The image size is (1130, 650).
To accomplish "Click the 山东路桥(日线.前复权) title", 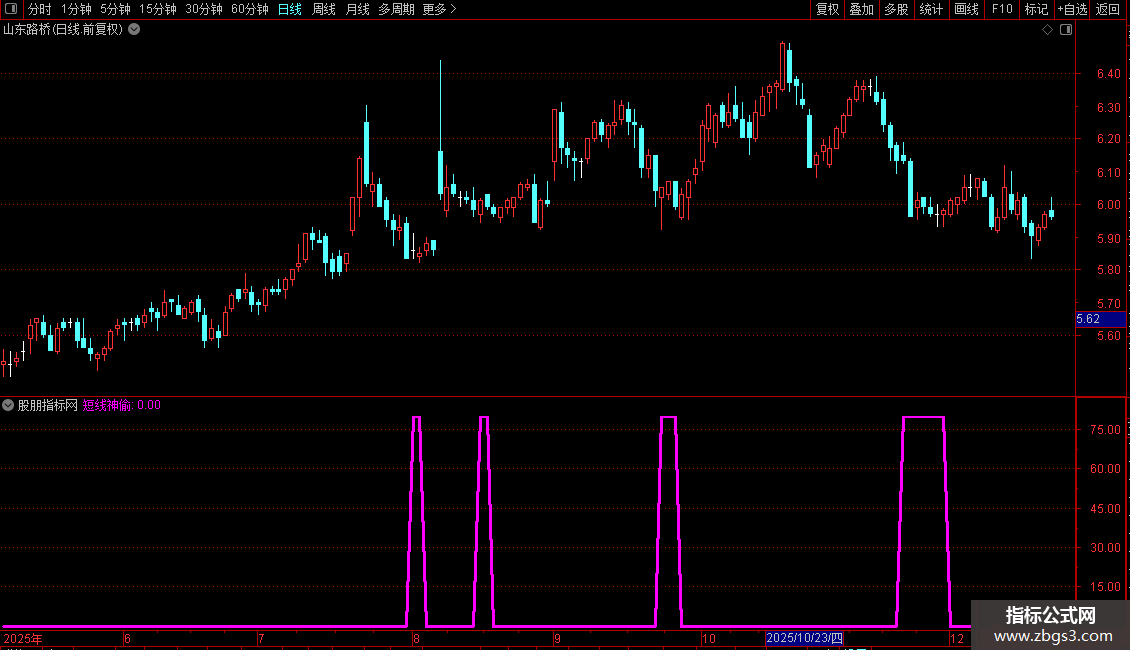I will click(63, 30).
